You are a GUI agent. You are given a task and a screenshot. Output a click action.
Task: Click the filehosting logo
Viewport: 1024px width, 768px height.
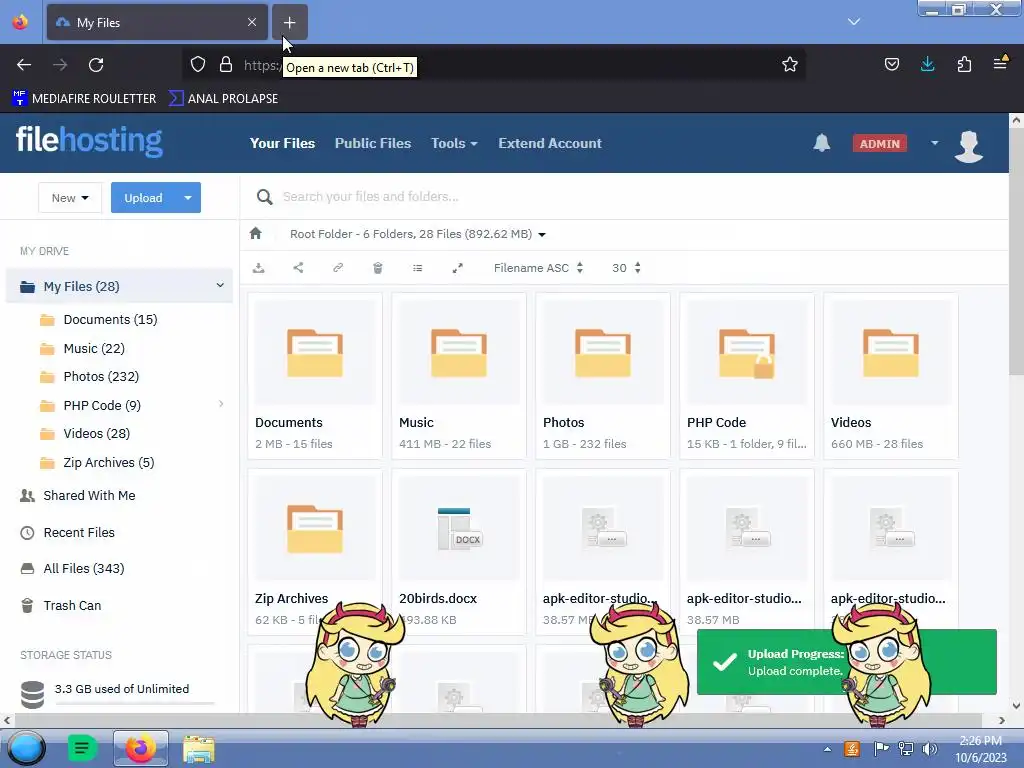coord(89,140)
